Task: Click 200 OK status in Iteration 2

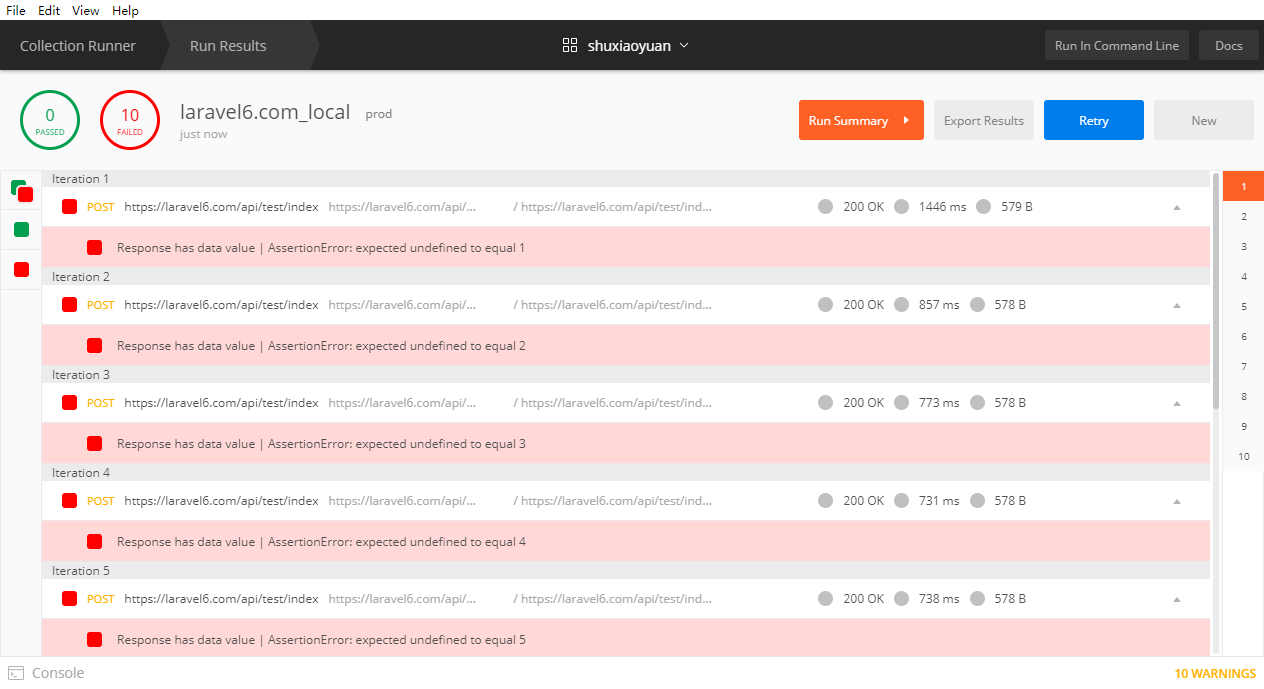Action: coord(863,305)
